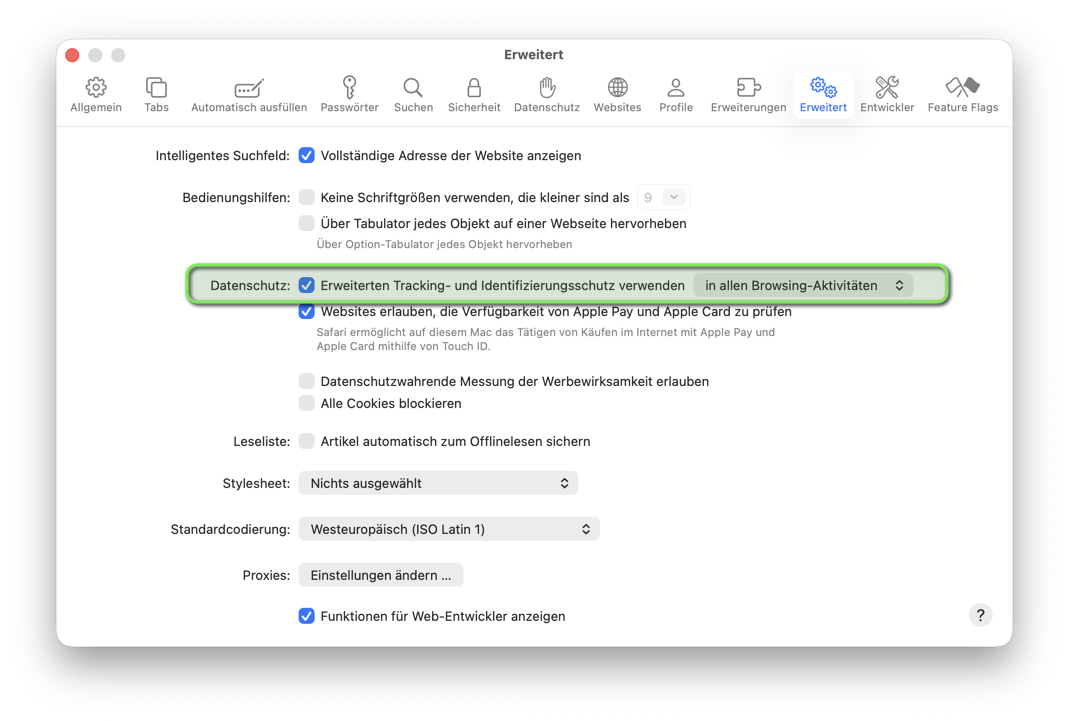Open the Passwörter key icon pane

tap(349, 95)
